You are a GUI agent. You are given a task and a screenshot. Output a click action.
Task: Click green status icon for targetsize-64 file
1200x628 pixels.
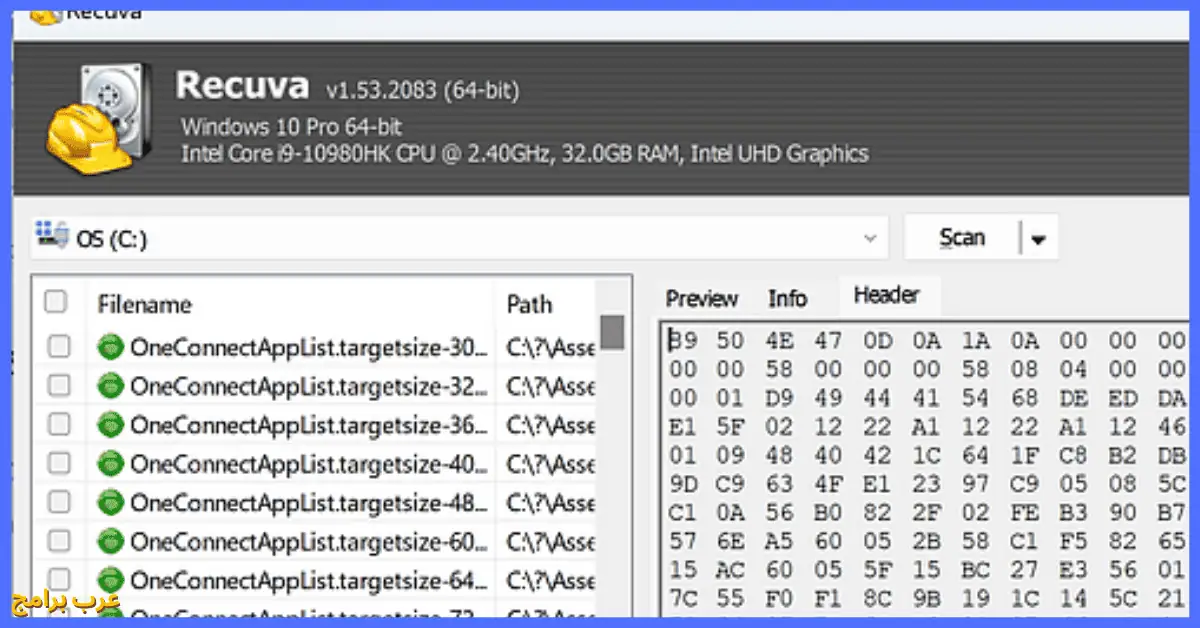pyautogui.click(x=110, y=581)
